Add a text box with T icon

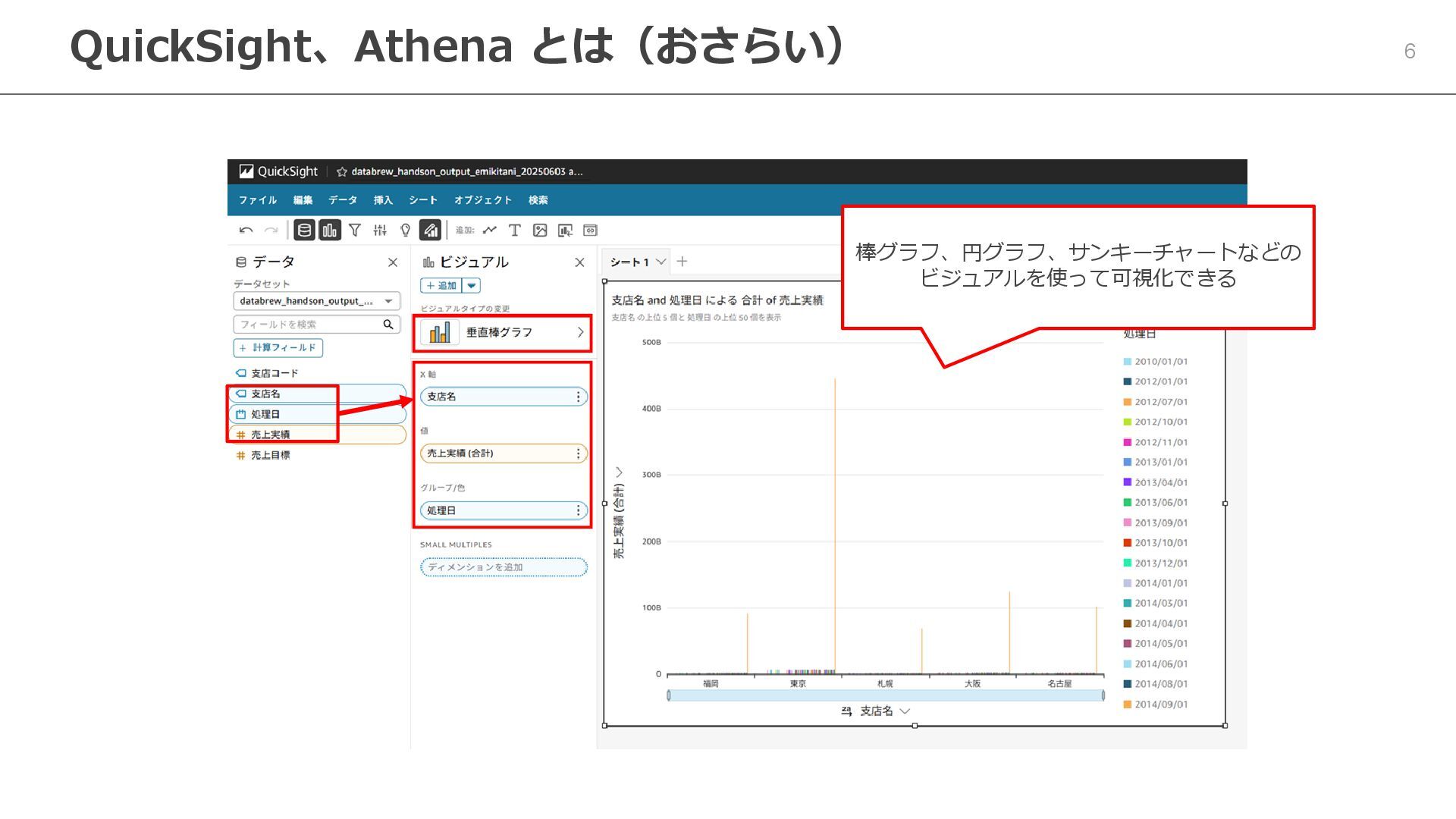tap(515, 230)
